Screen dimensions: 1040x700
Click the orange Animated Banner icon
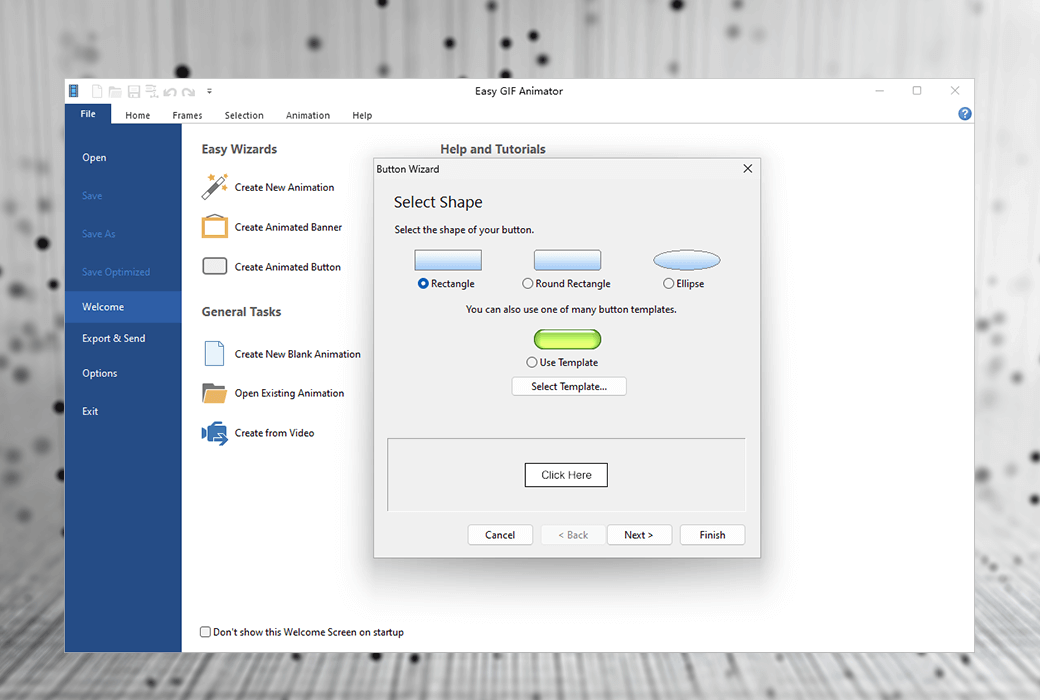pyautogui.click(x=214, y=226)
